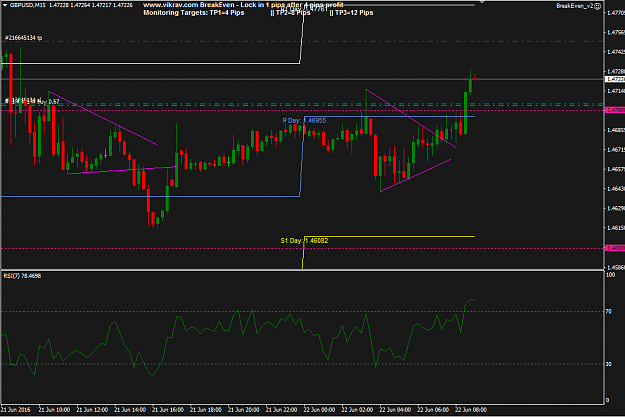The width and height of the screenshot is (625, 417).
Task: Click the 21 Jun 10:00 time label
Action: pos(54,409)
